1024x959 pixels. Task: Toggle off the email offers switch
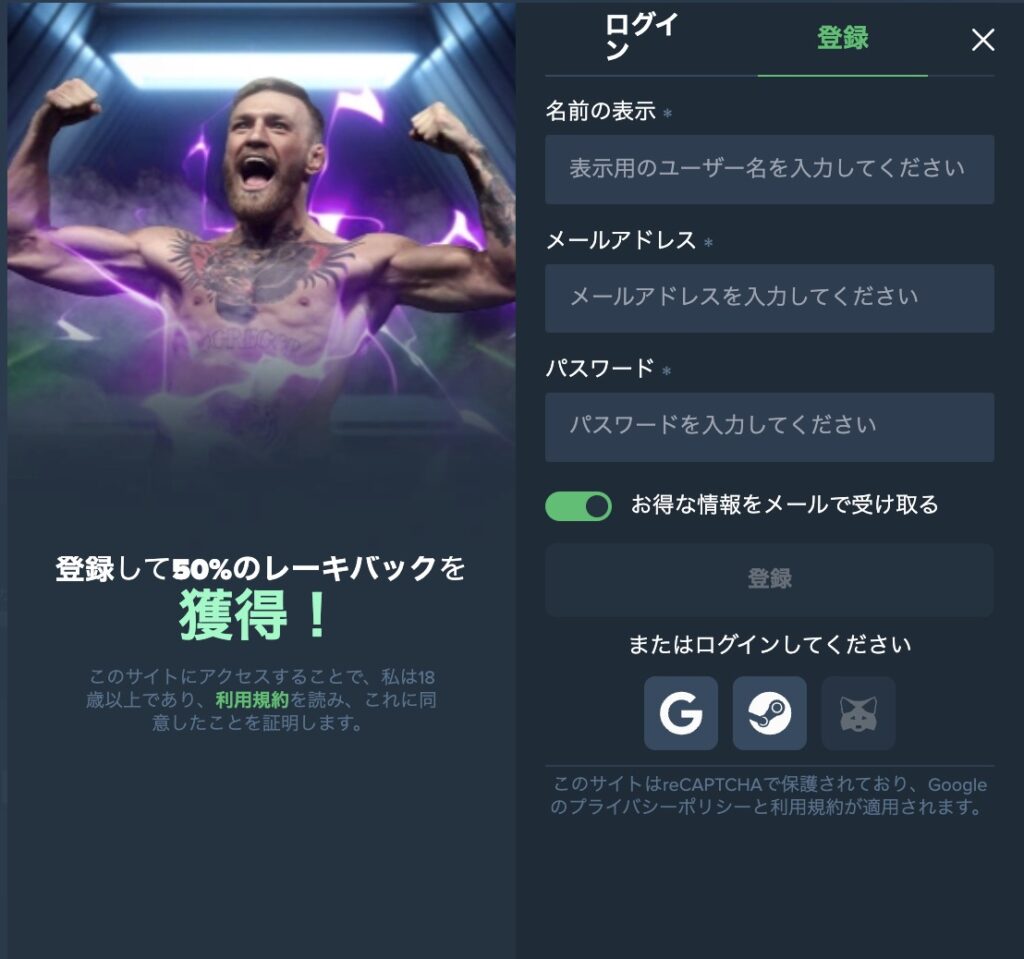[578, 506]
